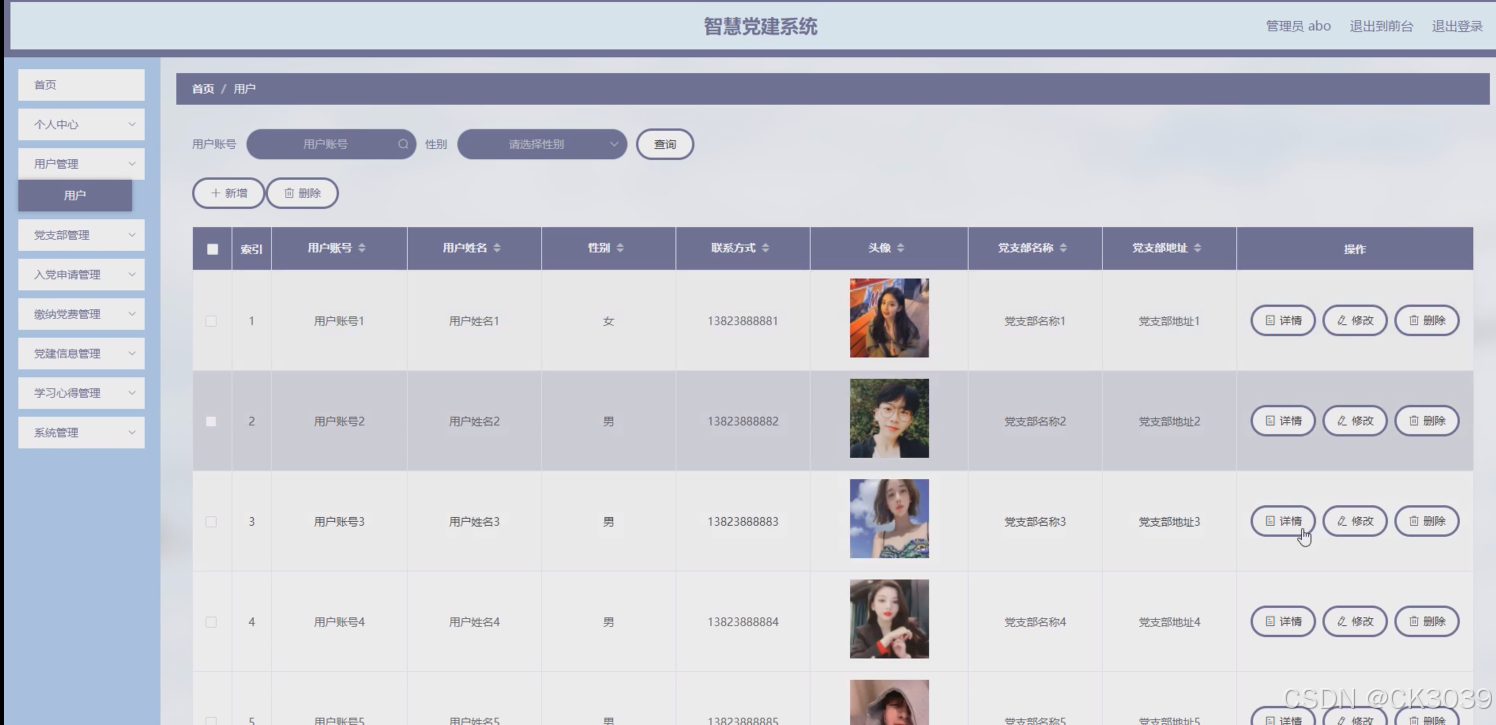Screen dimensions: 1496x725
Task: Sort by 用户账号 column arrows
Action: point(362,248)
